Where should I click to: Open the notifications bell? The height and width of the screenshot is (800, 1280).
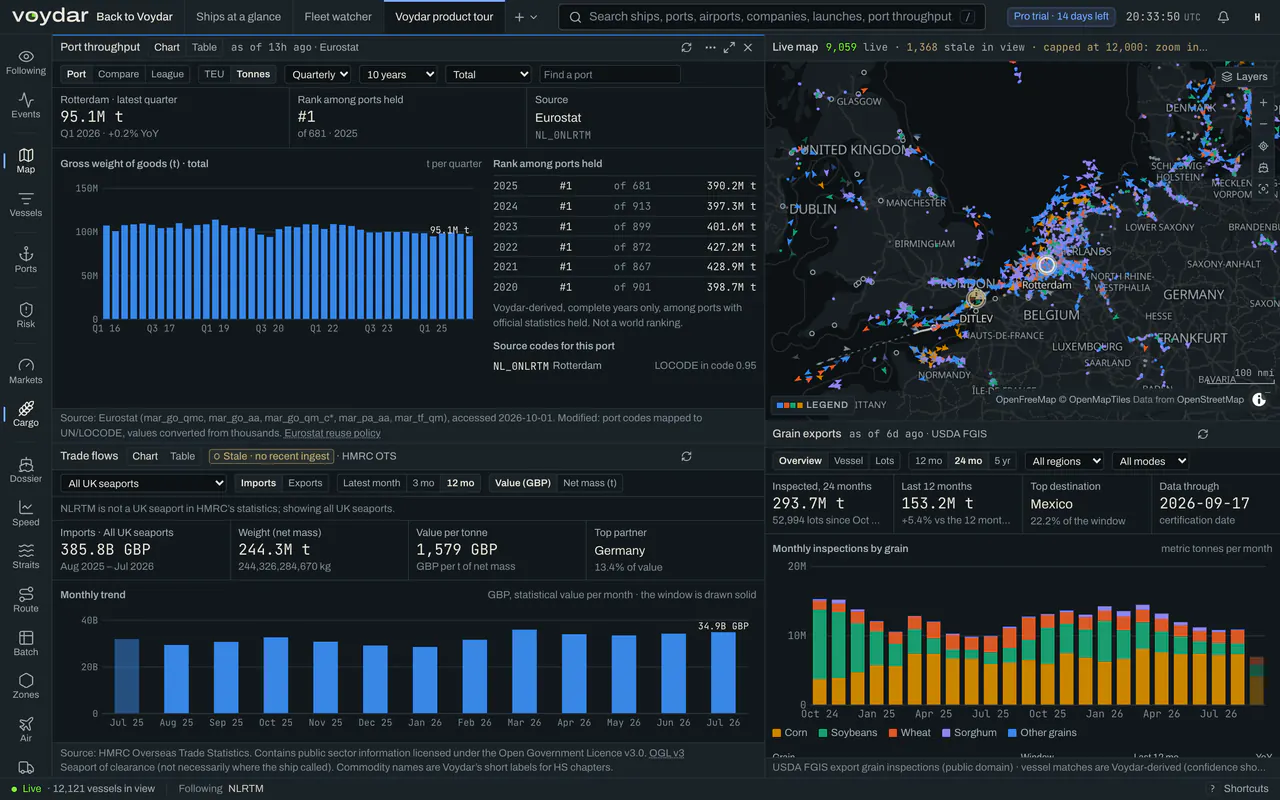(x=1224, y=17)
